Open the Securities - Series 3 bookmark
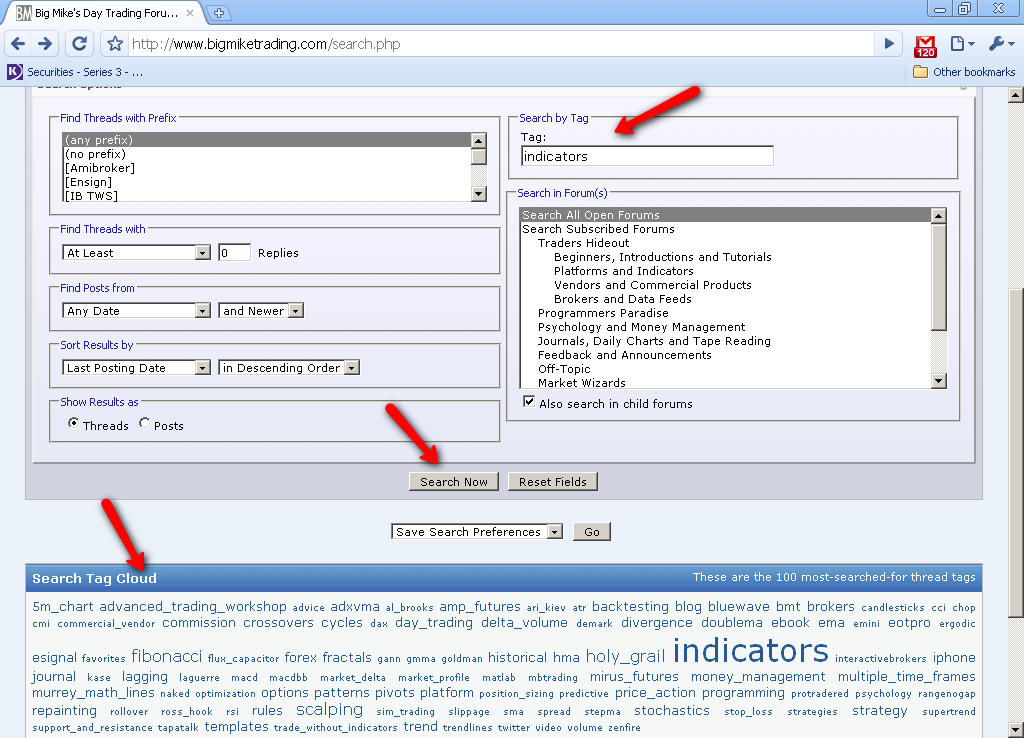The height and width of the screenshot is (738, 1024). pyautogui.click(x=75, y=72)
